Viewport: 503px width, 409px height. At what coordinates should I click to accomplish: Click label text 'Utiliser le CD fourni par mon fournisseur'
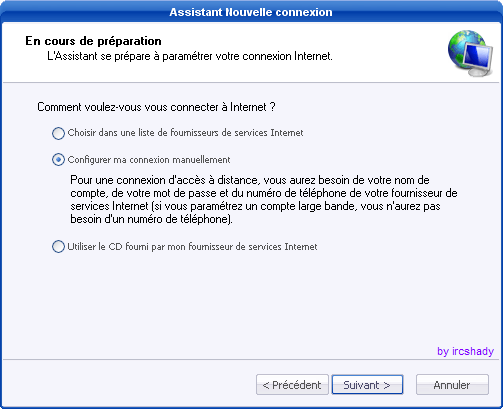tap(192, 247)
